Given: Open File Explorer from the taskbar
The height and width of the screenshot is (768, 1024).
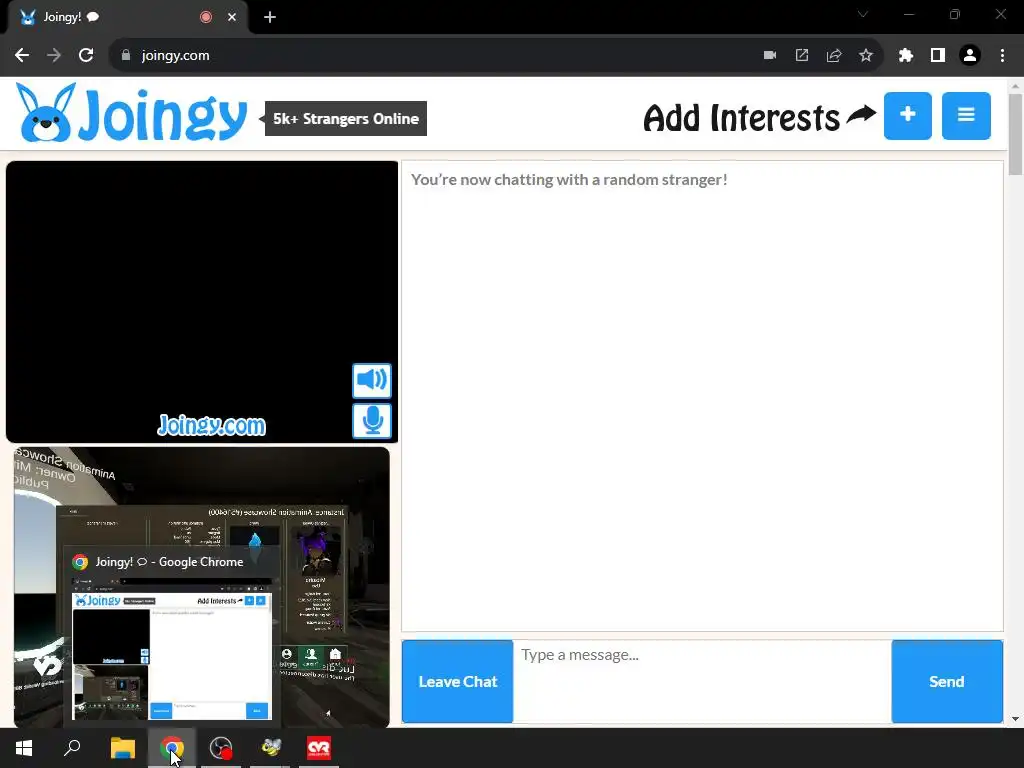Looking at the screenshot, I should (x=123, y=748).
